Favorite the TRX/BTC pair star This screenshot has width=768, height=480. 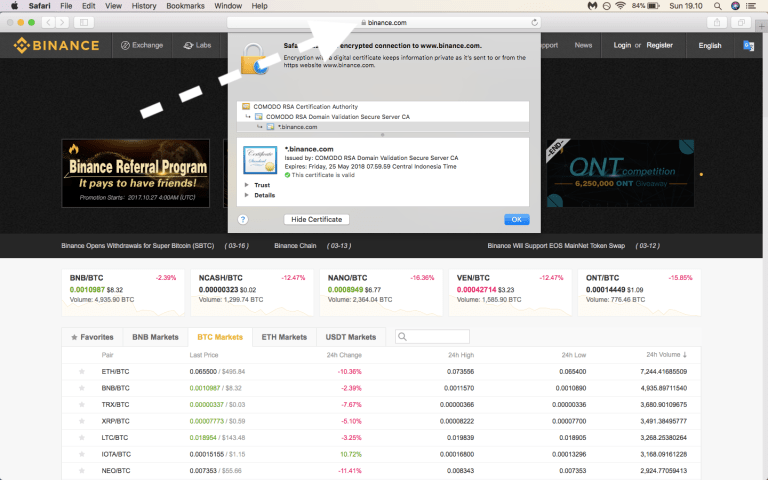point(82,405)
